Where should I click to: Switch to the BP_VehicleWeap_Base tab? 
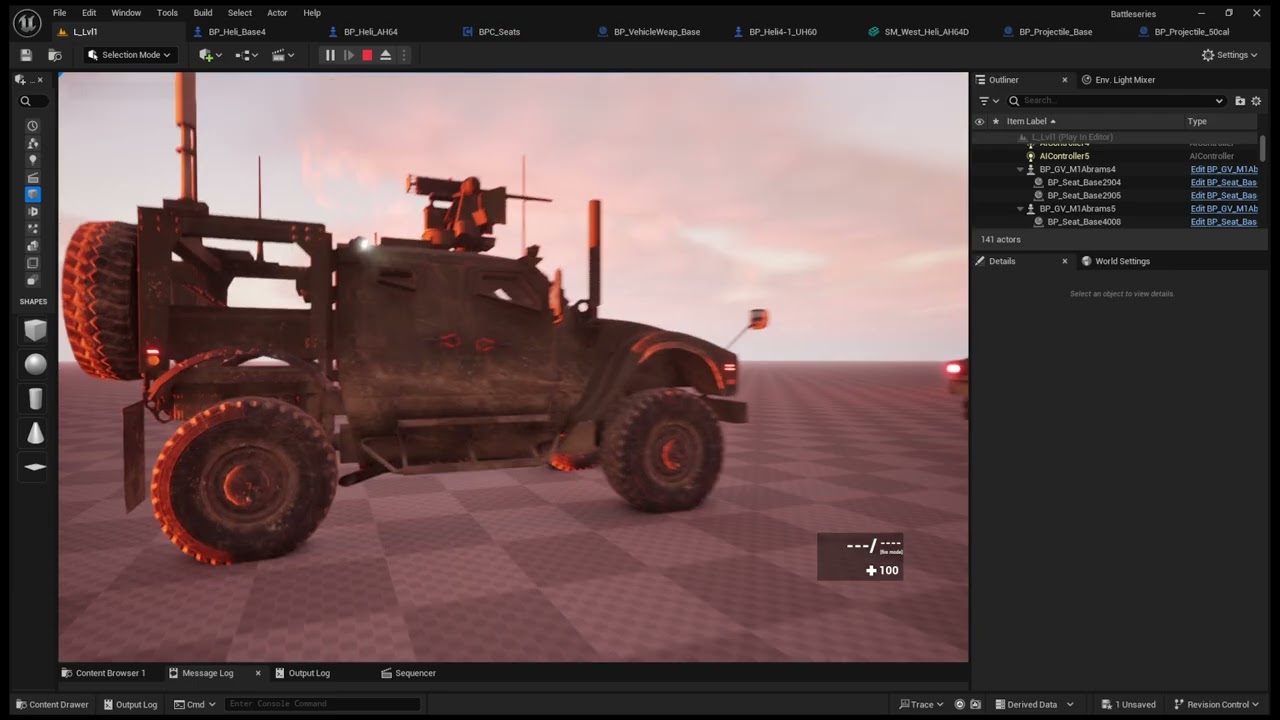pyautogui.click(x=657, y=32)
